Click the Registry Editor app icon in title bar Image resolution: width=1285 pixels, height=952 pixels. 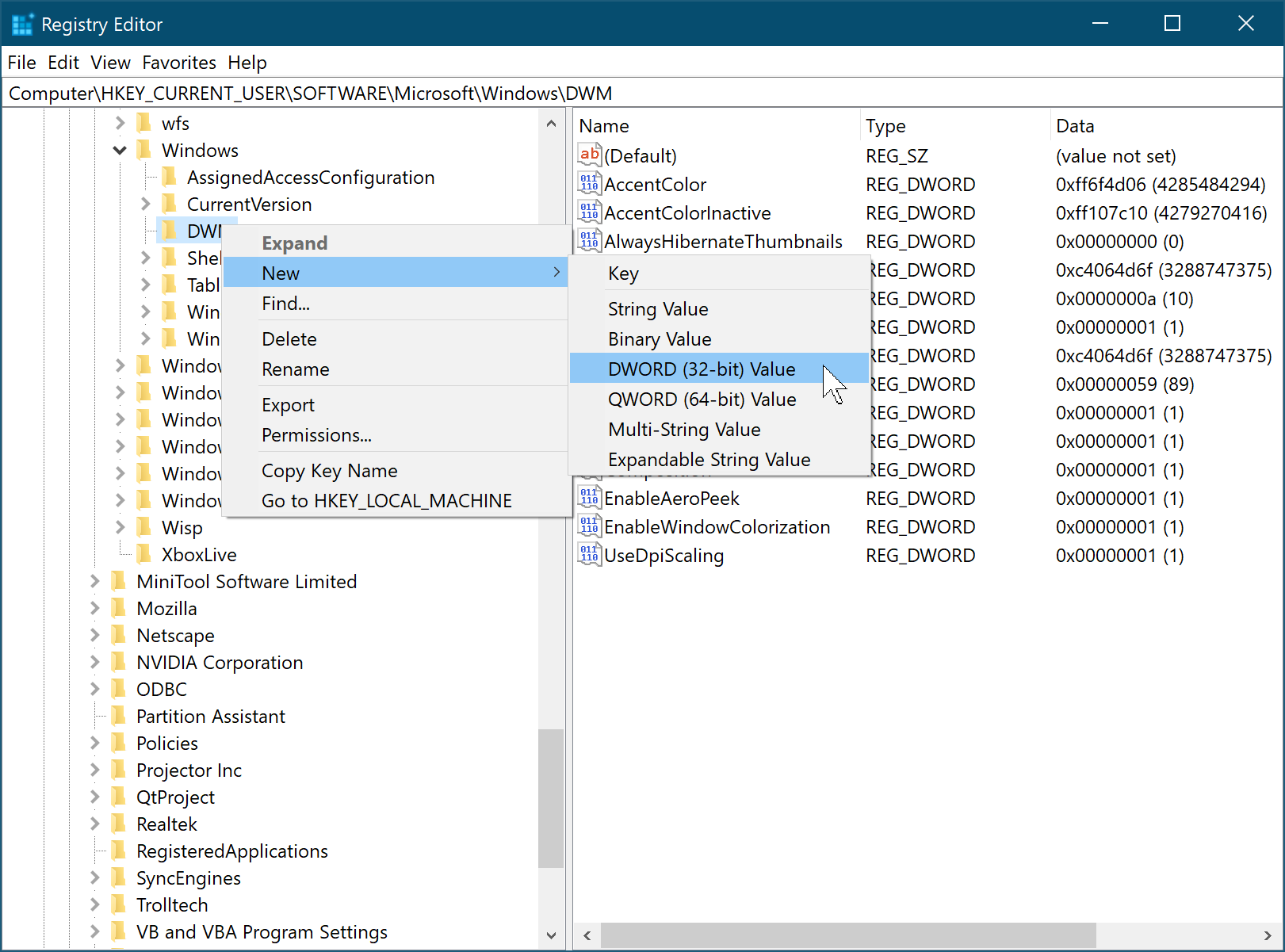point(22,24)
